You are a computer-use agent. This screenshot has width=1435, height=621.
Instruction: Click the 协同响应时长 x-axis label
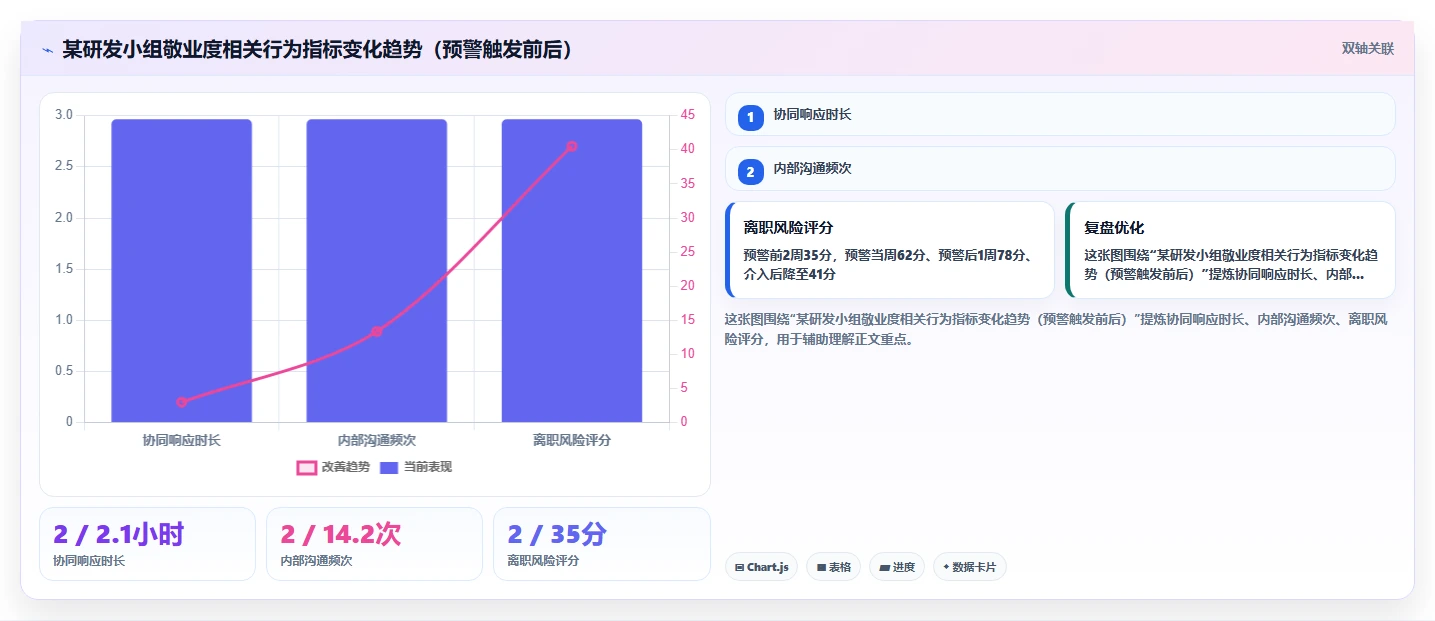pos(181,440)
